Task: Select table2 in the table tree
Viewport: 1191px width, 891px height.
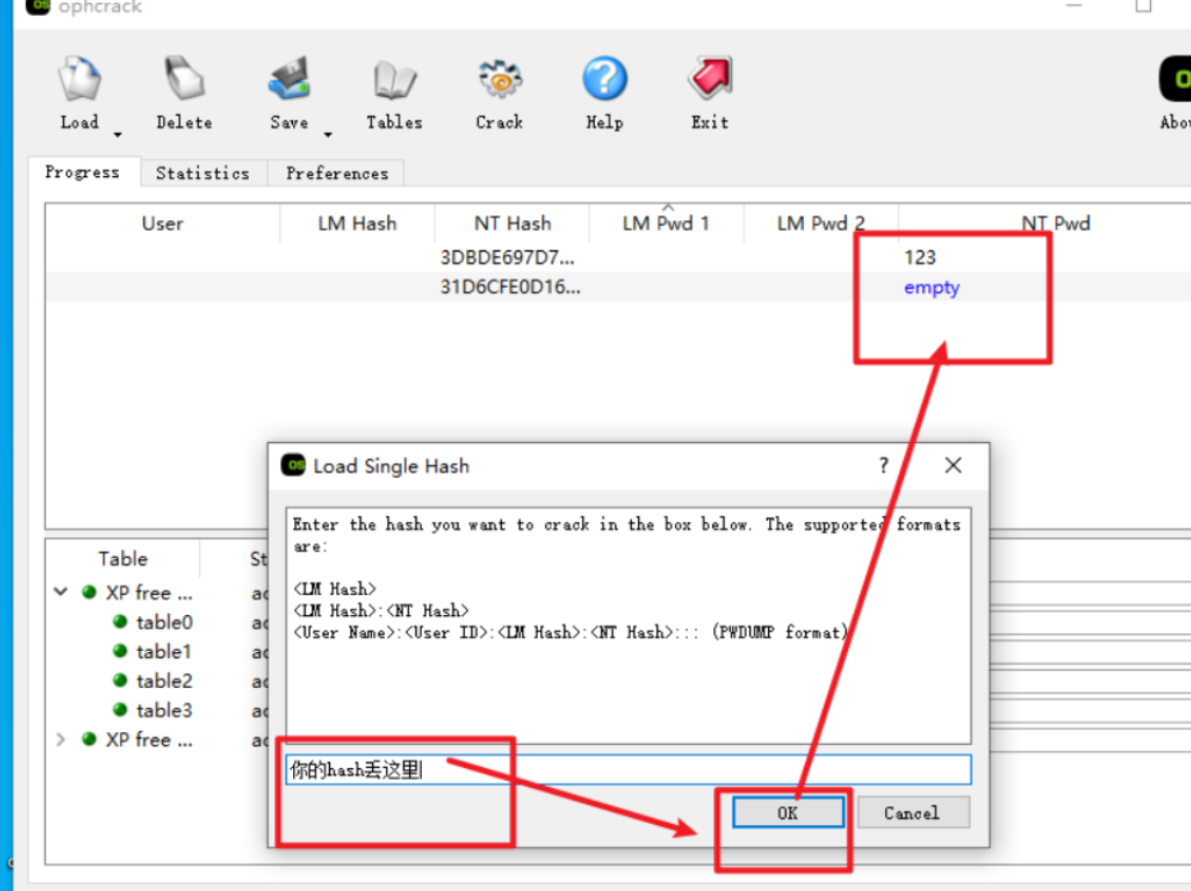Action: pos(164,681)
